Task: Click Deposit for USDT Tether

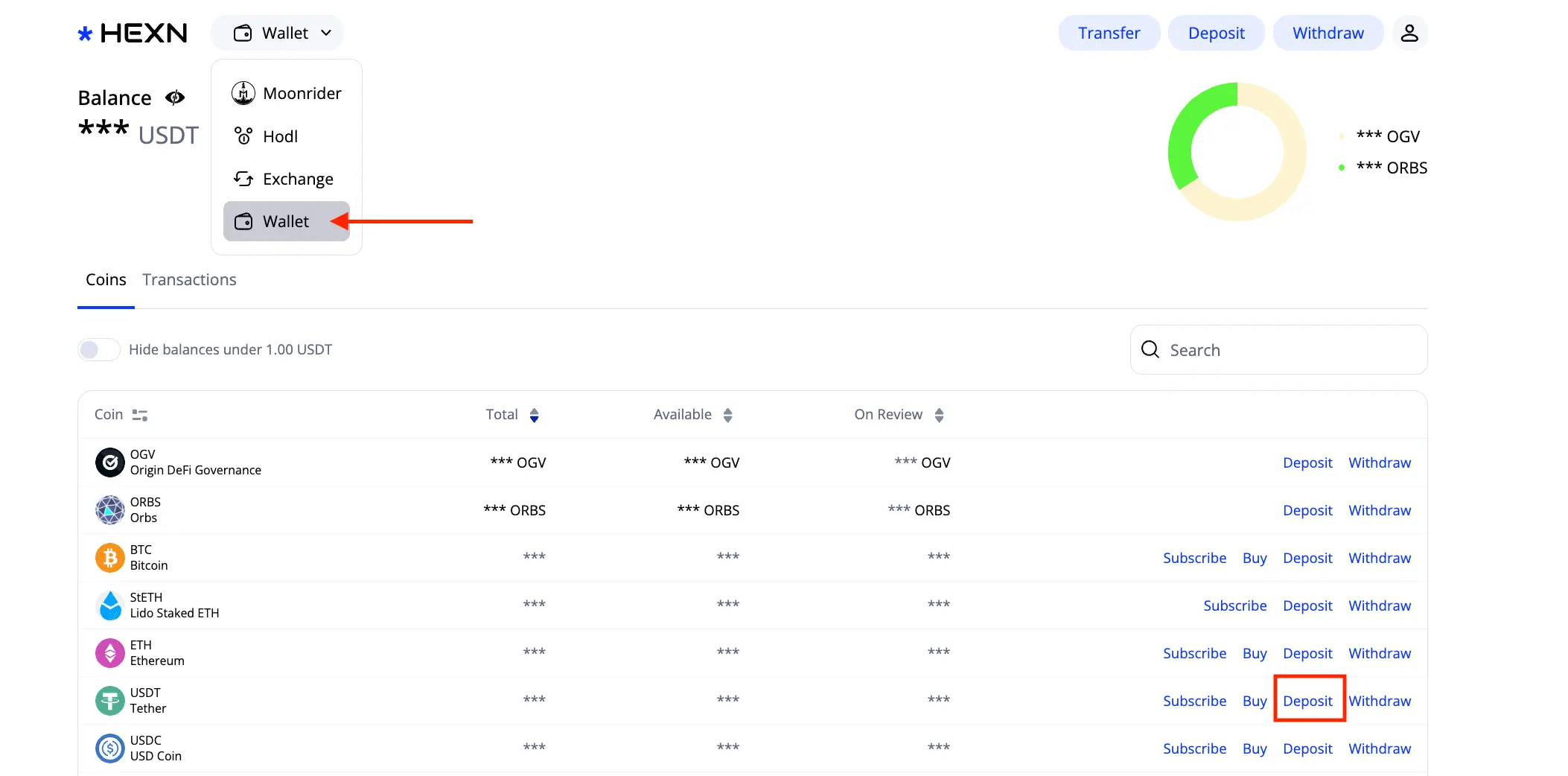Action: pos(1307,701)
